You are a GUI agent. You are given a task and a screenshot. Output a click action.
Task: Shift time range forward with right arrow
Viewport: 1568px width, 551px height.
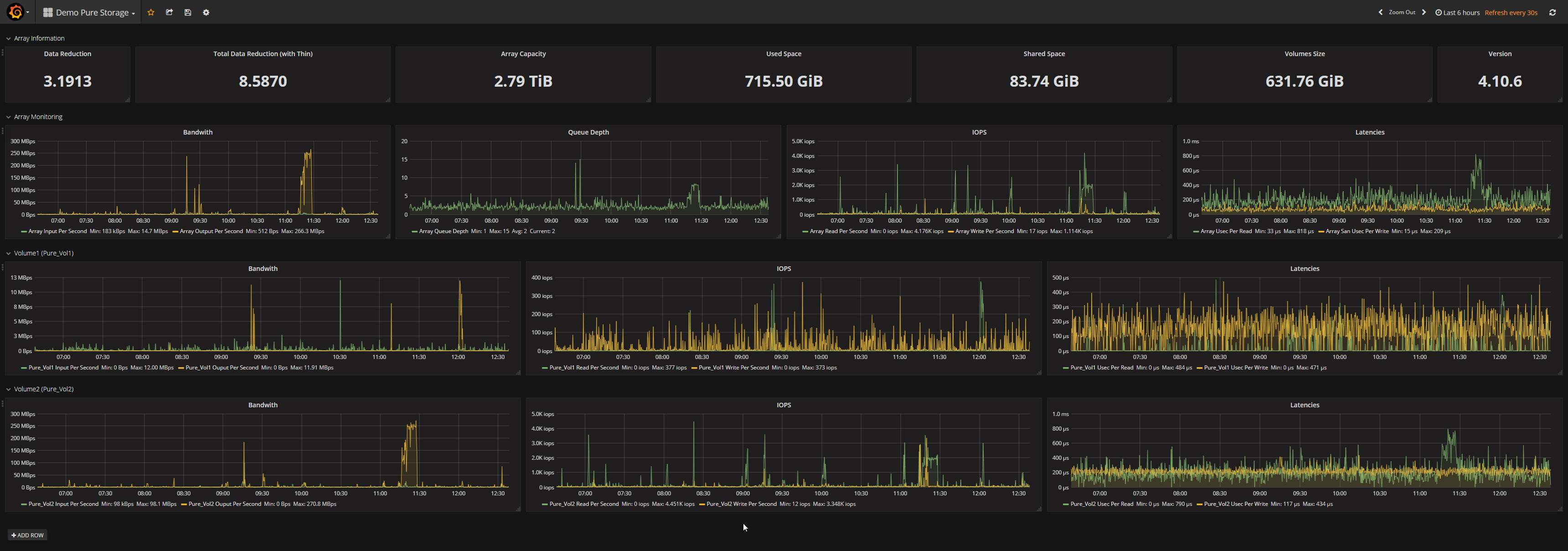[x=1424, y=12]
